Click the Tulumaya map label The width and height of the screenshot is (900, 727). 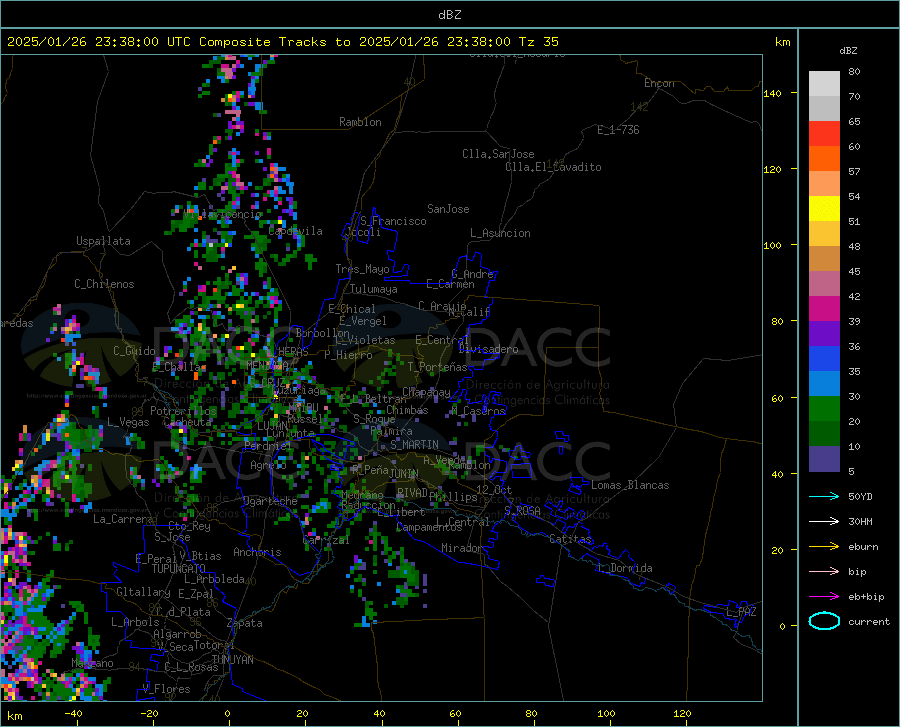click(x=374, y=289)
